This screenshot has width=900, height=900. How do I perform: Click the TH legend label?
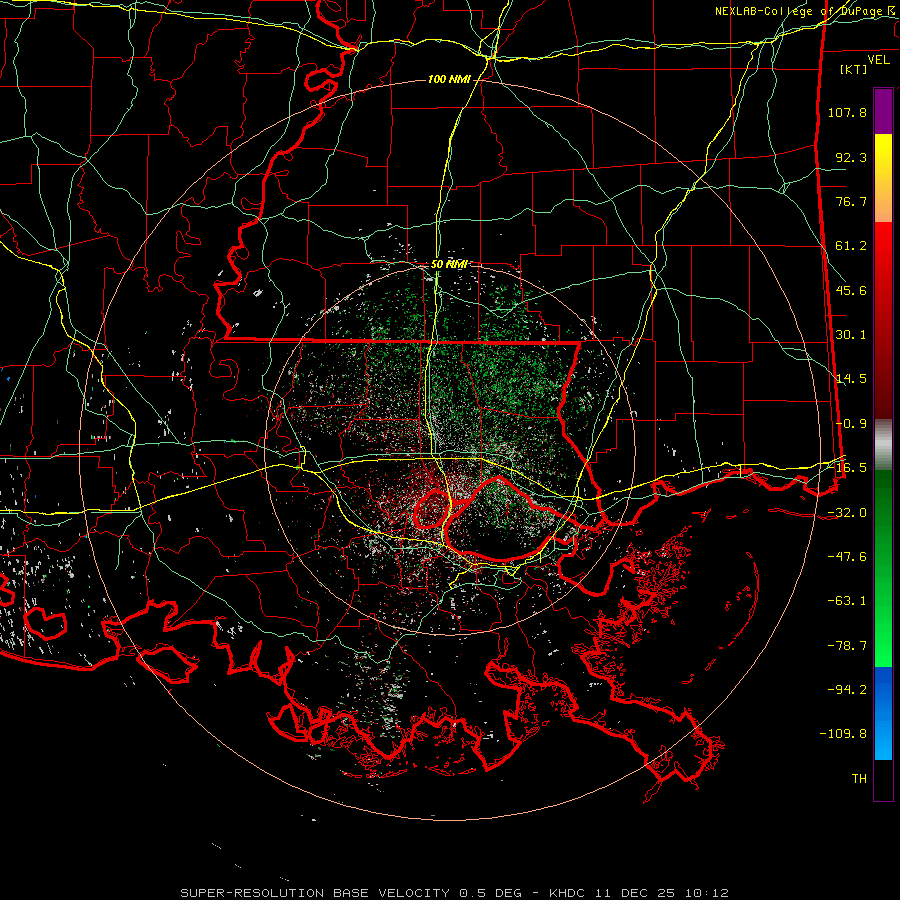(859, 779)
